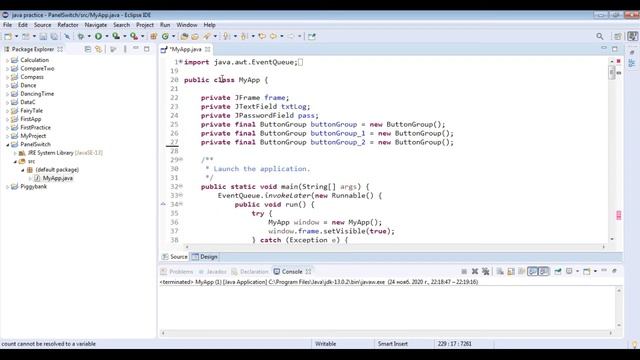Screen dimensions: 640x360
Task: Click the console vertical scrollbar
Action: click(x=619, y=308)
